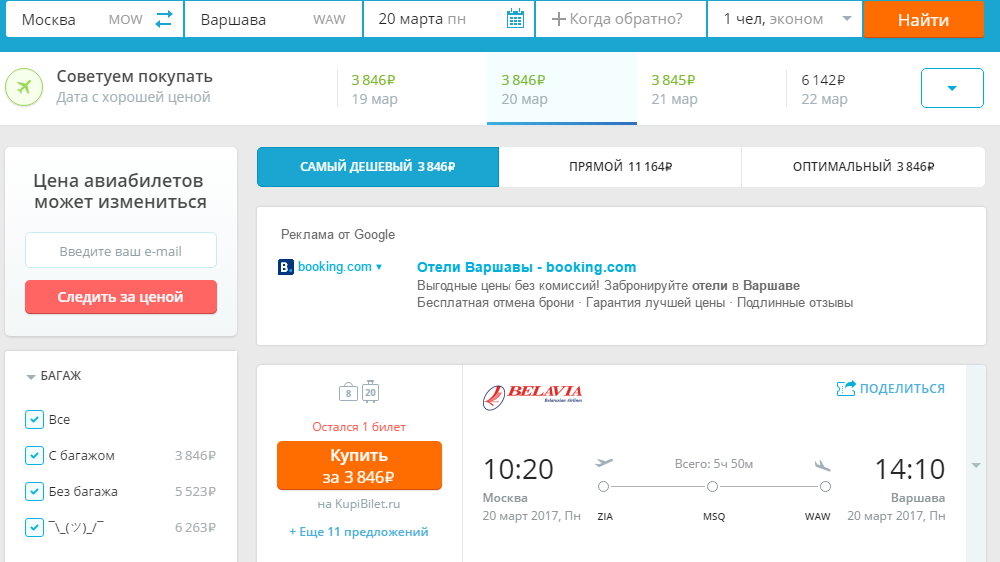Click the orange Найти search button
The image size is (1000, 562).
coord(923,19)
